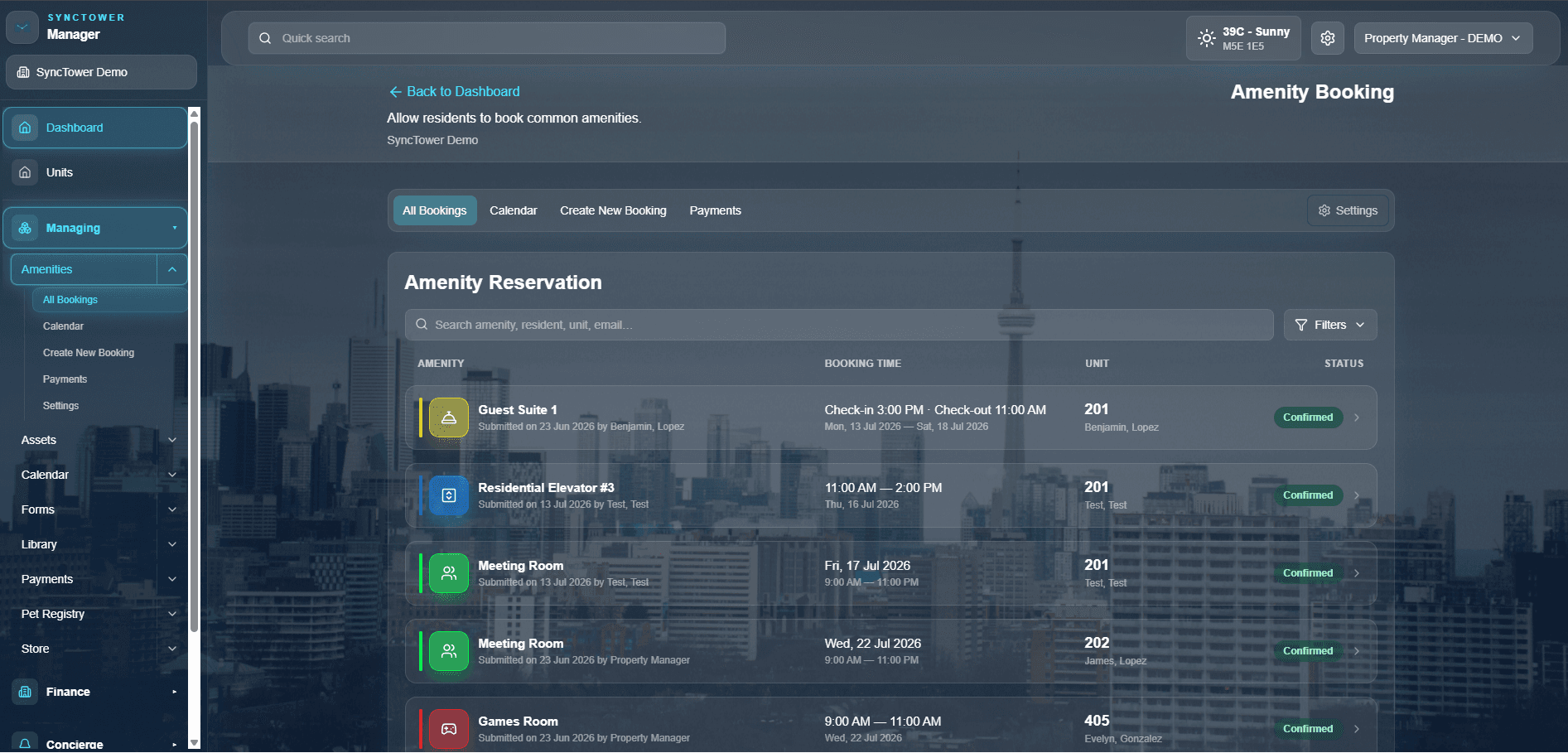Switch to the Calendar tab

[x=514, y=210]
